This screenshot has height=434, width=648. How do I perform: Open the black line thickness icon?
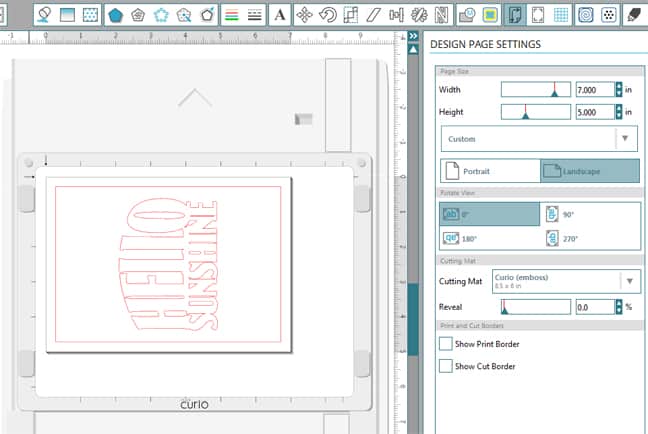tap(255, 15)
